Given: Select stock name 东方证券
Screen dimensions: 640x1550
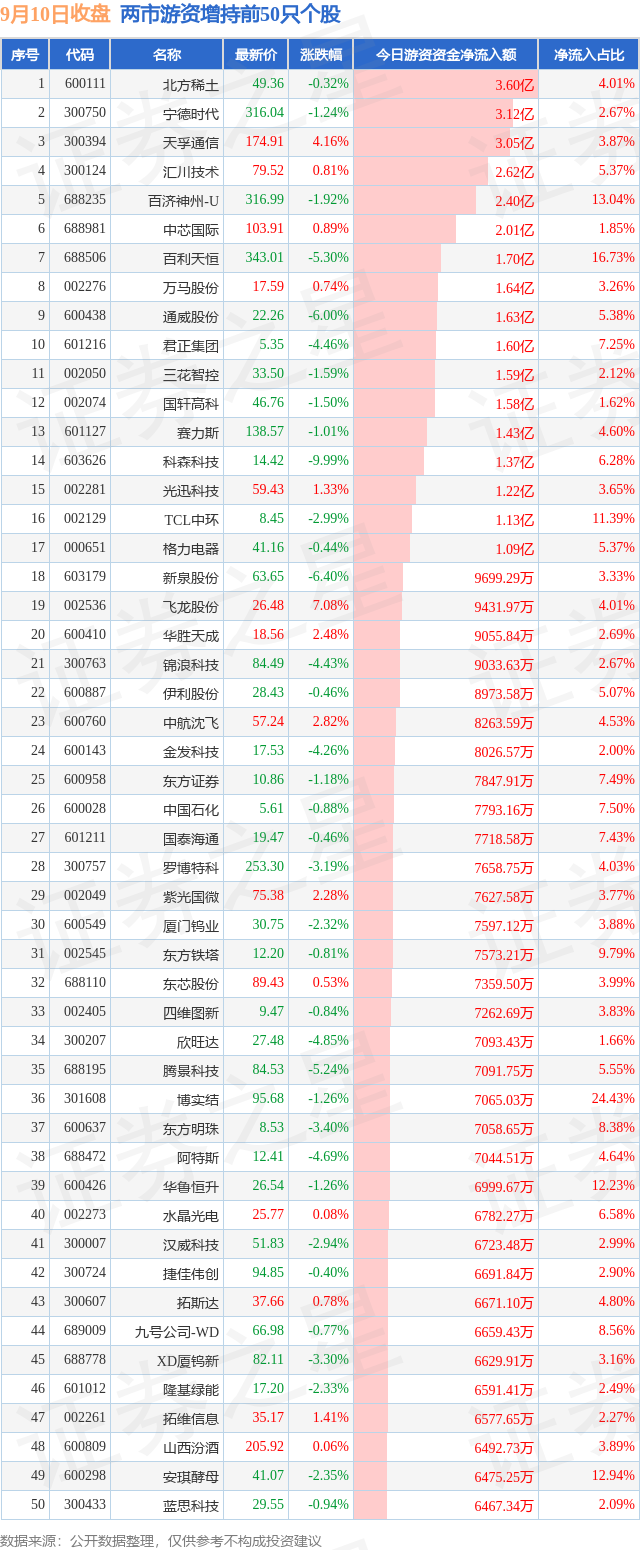Looking at the screenshot, I should (191, 780).
